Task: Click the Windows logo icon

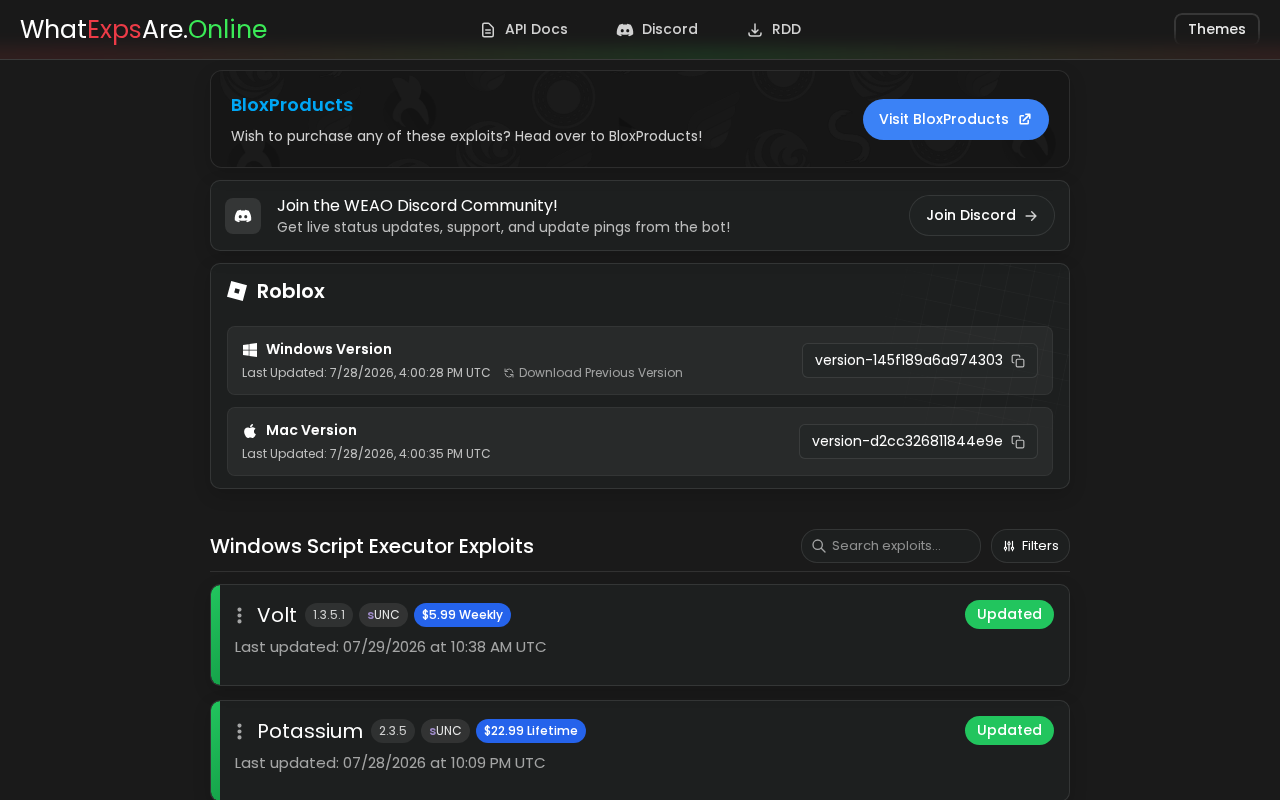Action: click(x=250, y=350)
